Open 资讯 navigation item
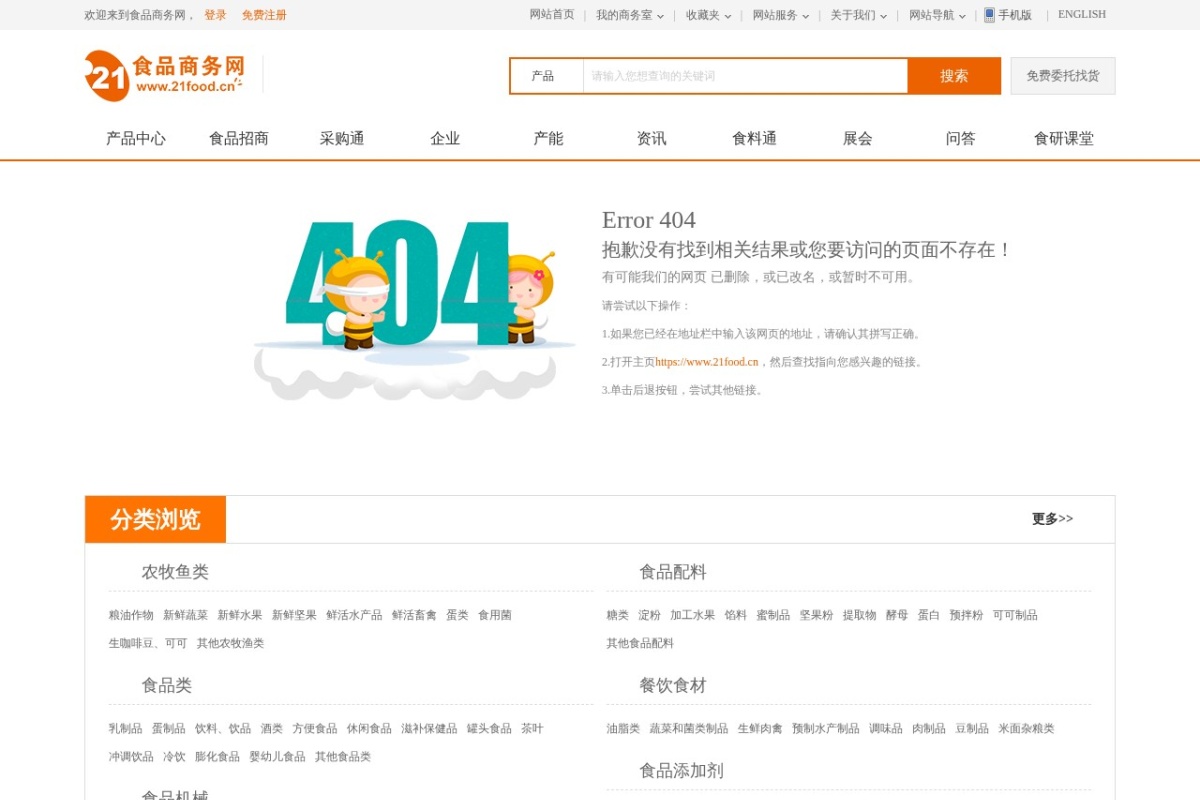The image size is (1200, 800). tap(651, 139)
